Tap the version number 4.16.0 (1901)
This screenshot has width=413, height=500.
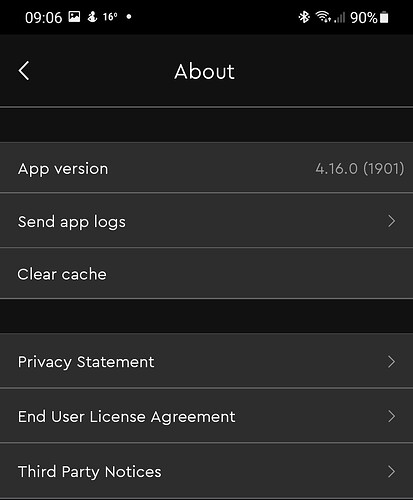coord(360,168)
